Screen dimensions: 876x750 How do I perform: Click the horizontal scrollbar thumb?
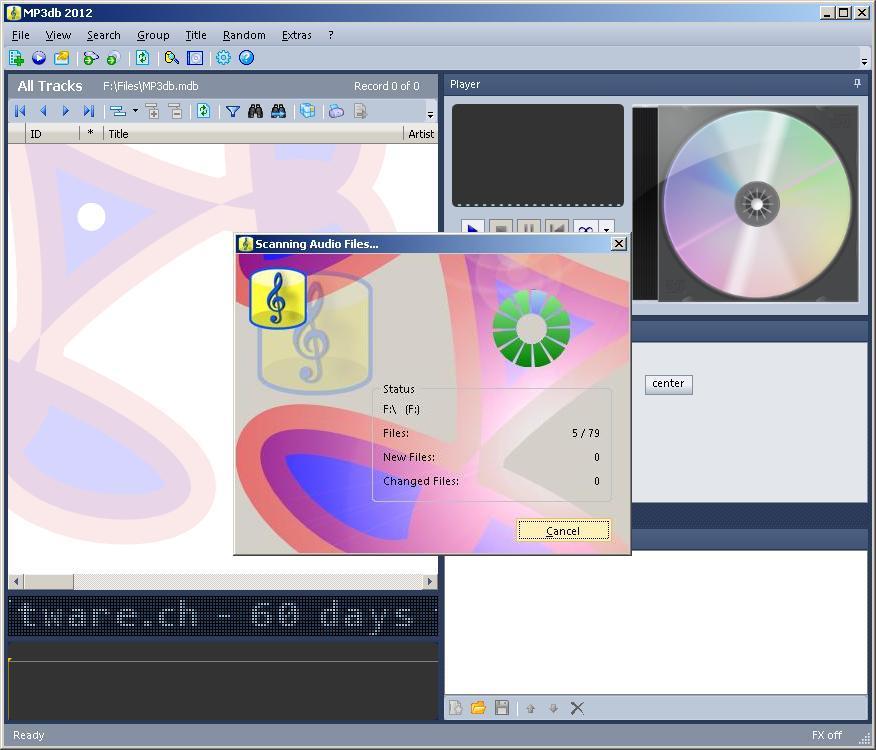(49, 581)
